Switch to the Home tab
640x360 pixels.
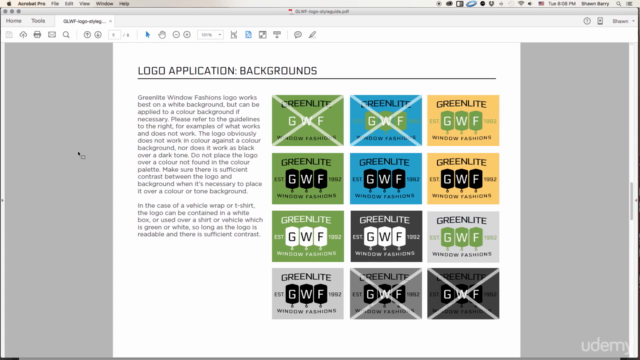click(13, 21)
